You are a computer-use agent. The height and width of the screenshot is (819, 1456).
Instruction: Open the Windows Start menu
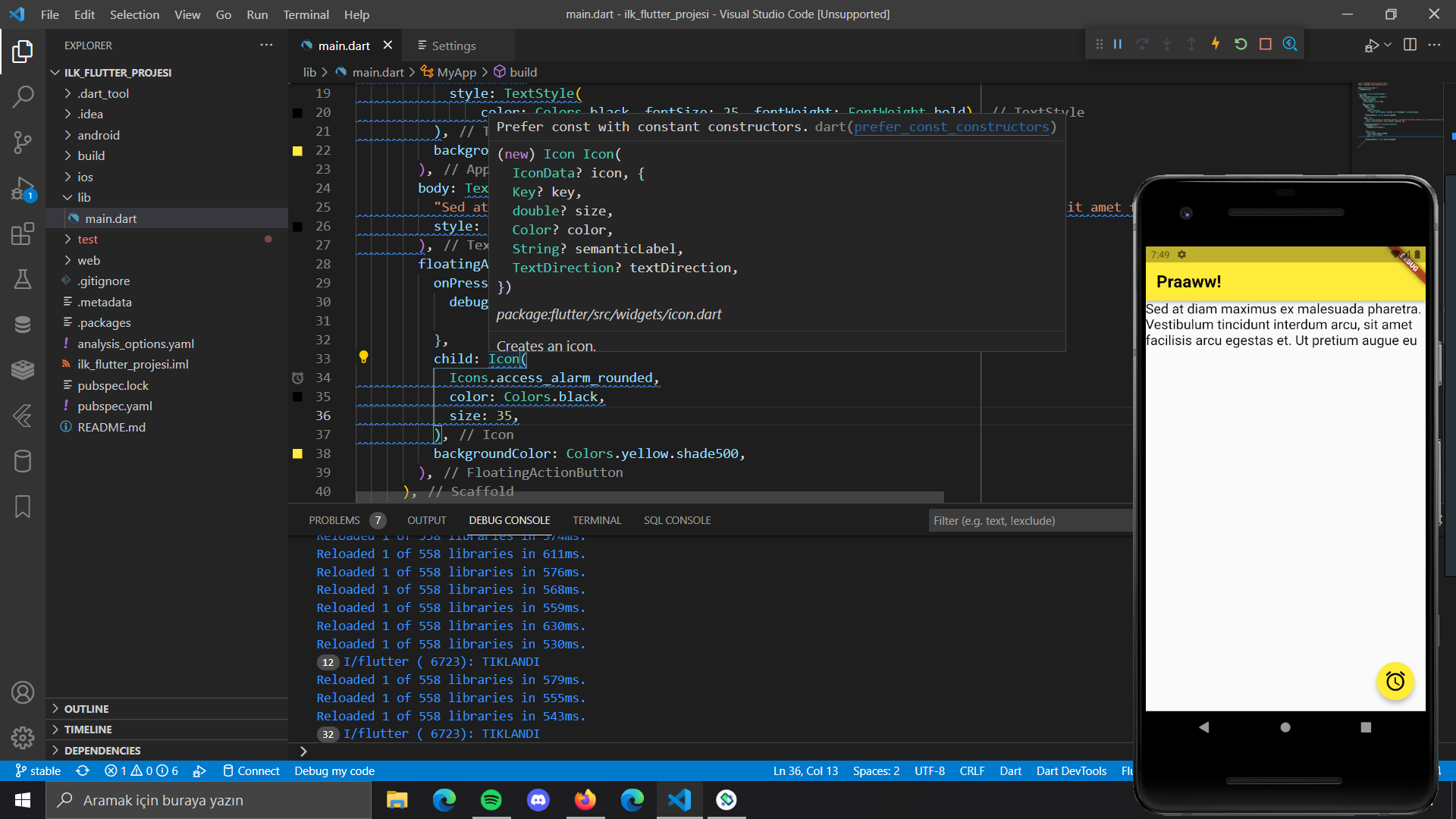pyautogui.click(x=23, y=800)
